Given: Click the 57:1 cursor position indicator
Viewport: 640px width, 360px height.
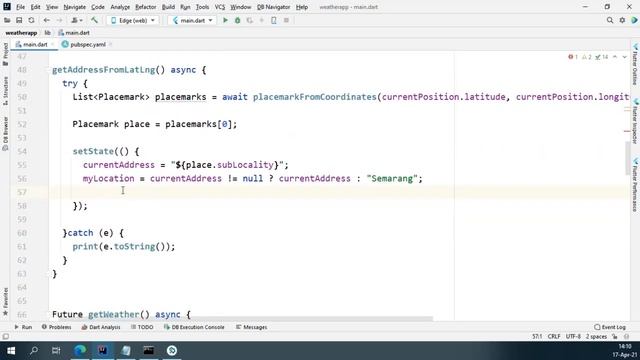Looking at the screenshot, I should (537, 337).
